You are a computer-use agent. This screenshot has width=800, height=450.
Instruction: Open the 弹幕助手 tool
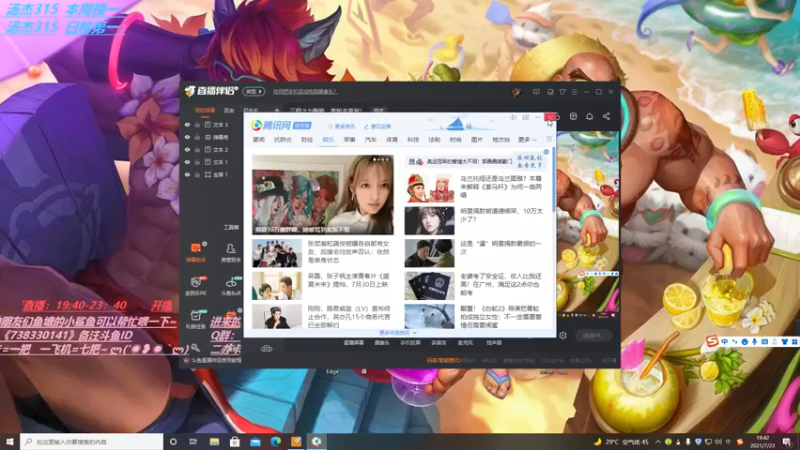196,253
